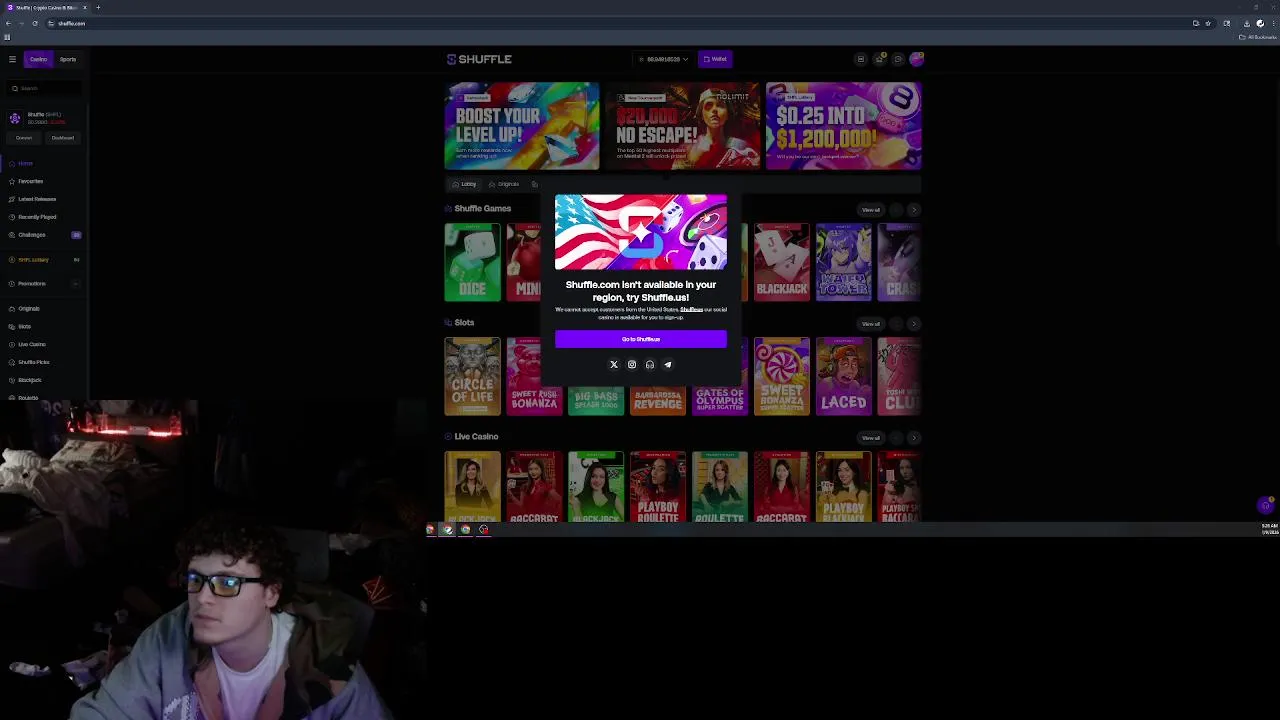Open the Blackjack game tile in Shuffle Games
Screen dimensions: 1280x720
pyautogui.click(x=782, y=262)
